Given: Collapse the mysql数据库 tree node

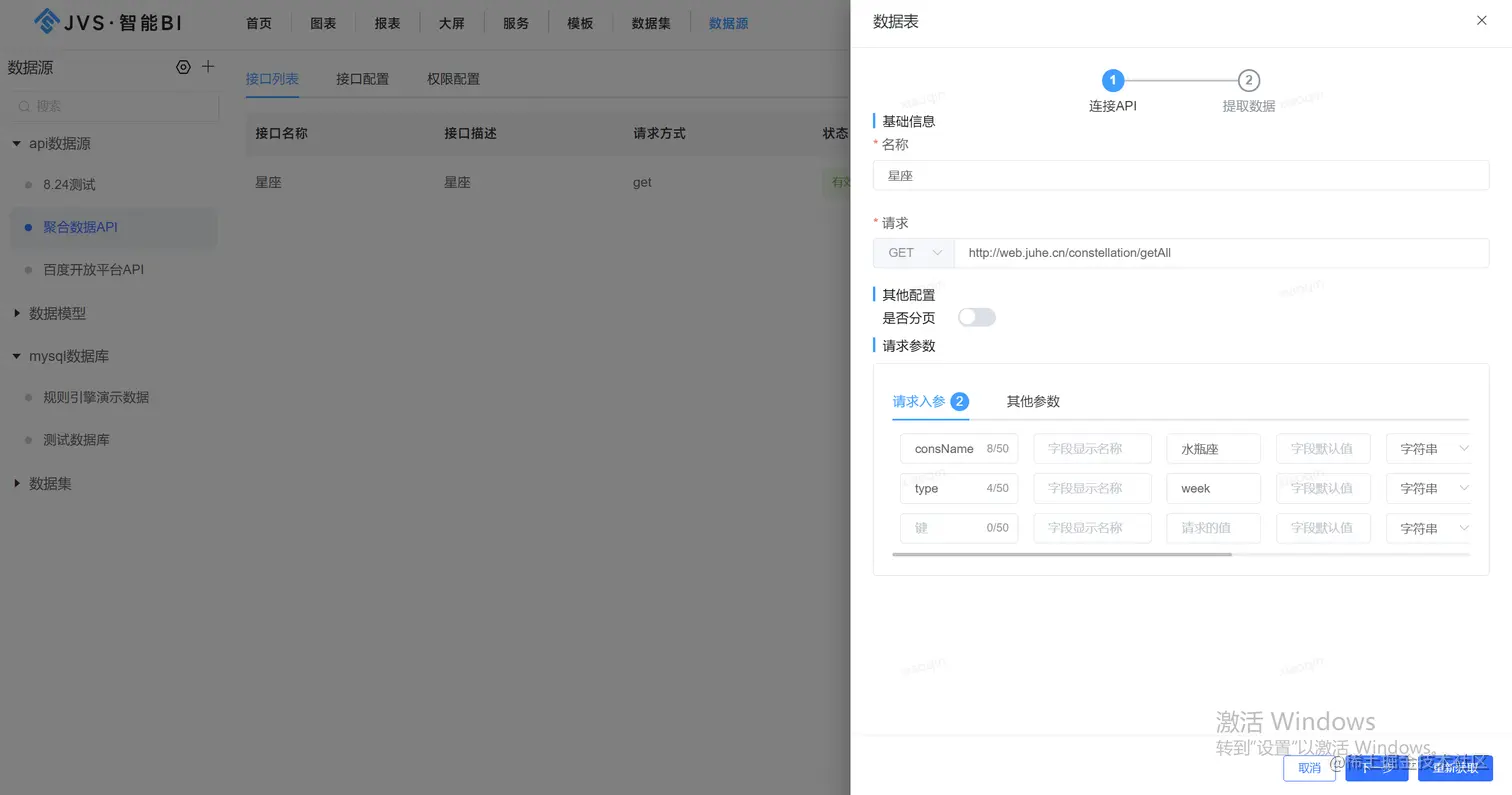Looking at the screenshot, I should [16, 356].
